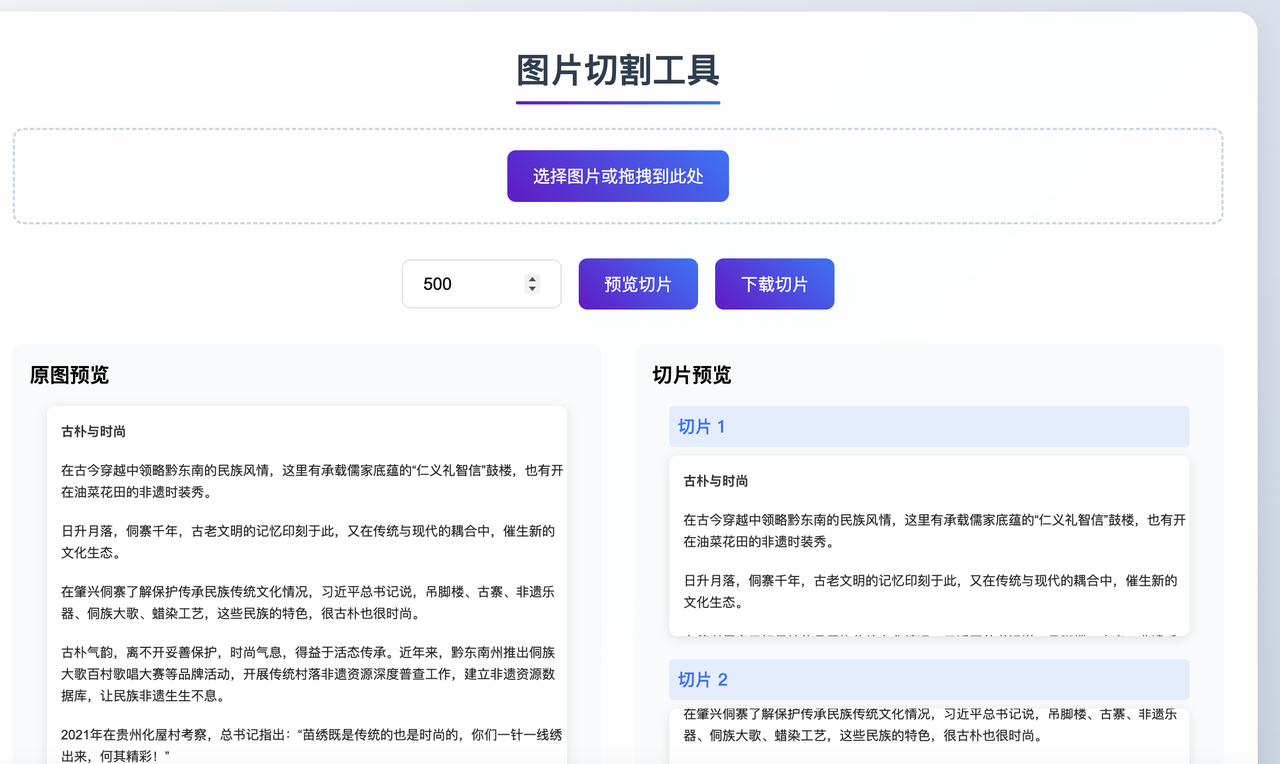Click the 预览切片 button
This screenshot has width=1280, height=764.
pos(638,284)
